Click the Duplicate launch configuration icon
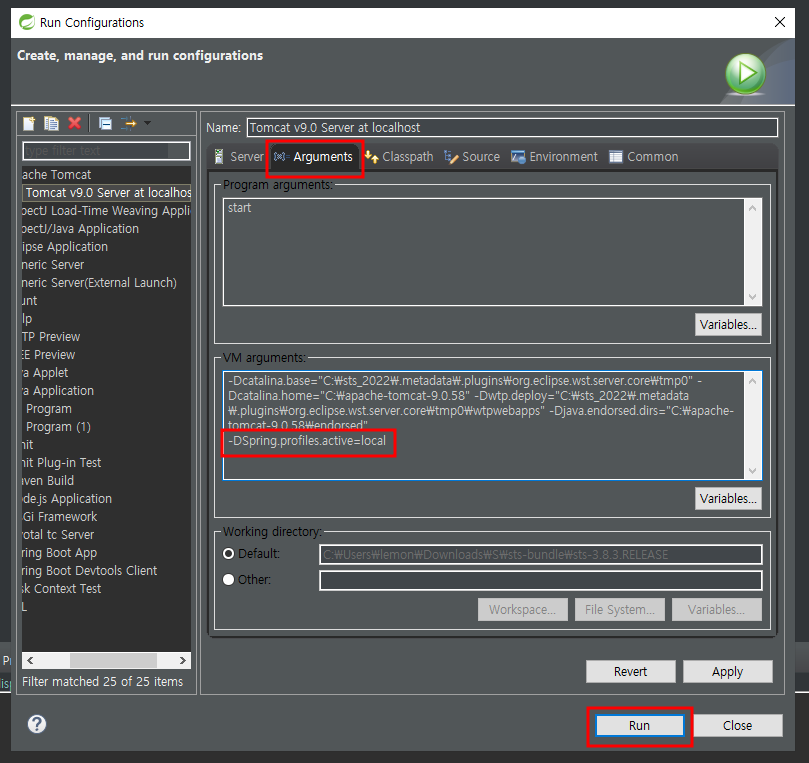Screen dimensions: 809x763 (51, 123)
